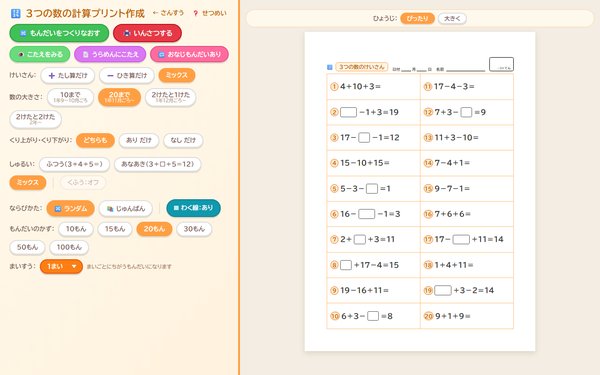Viewport: 600px width, 375px height.
Task: Click the app logo icon beside the title
Action: (x=15, y=14)
